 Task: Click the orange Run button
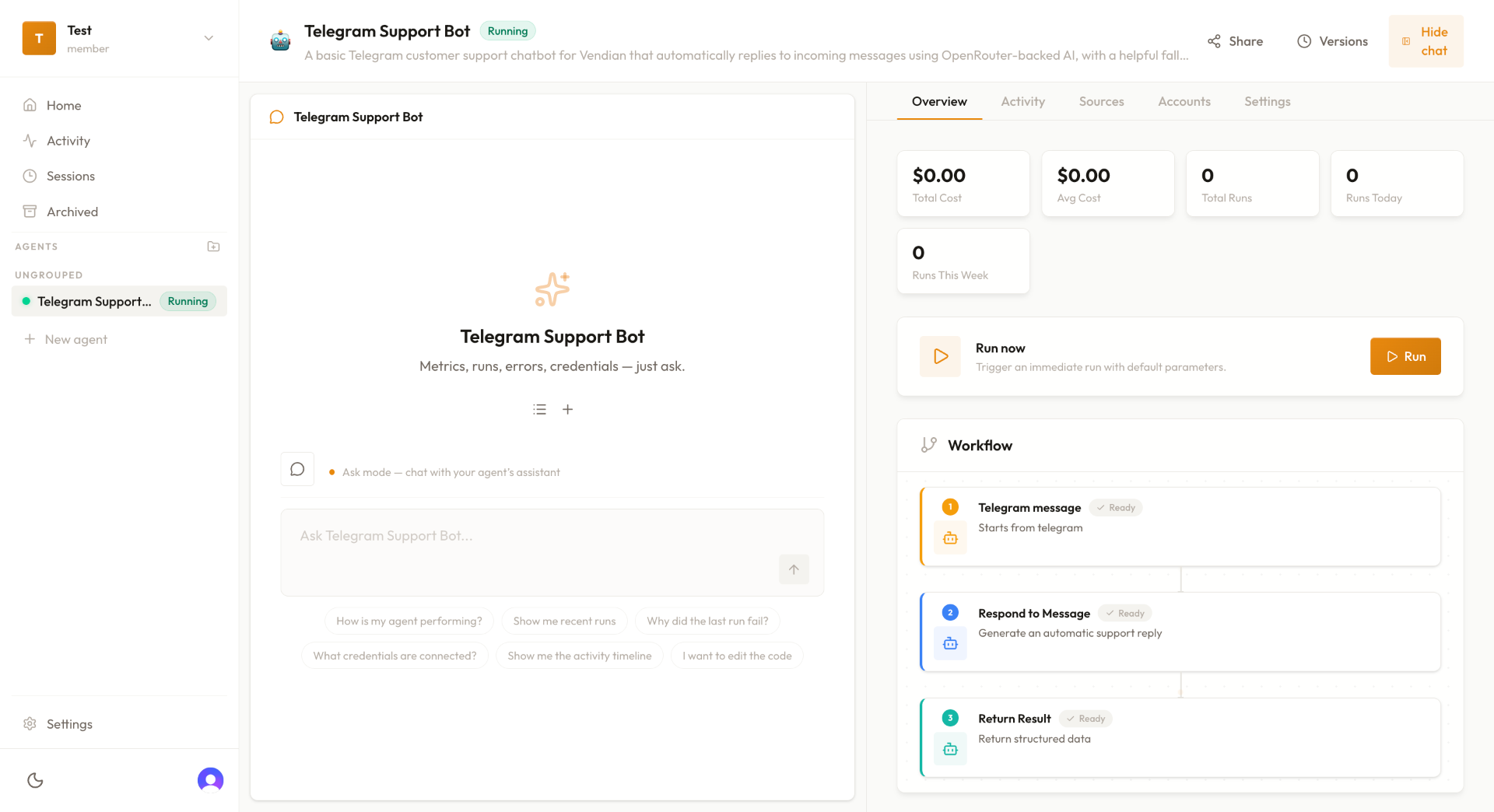click(1405, 356)
